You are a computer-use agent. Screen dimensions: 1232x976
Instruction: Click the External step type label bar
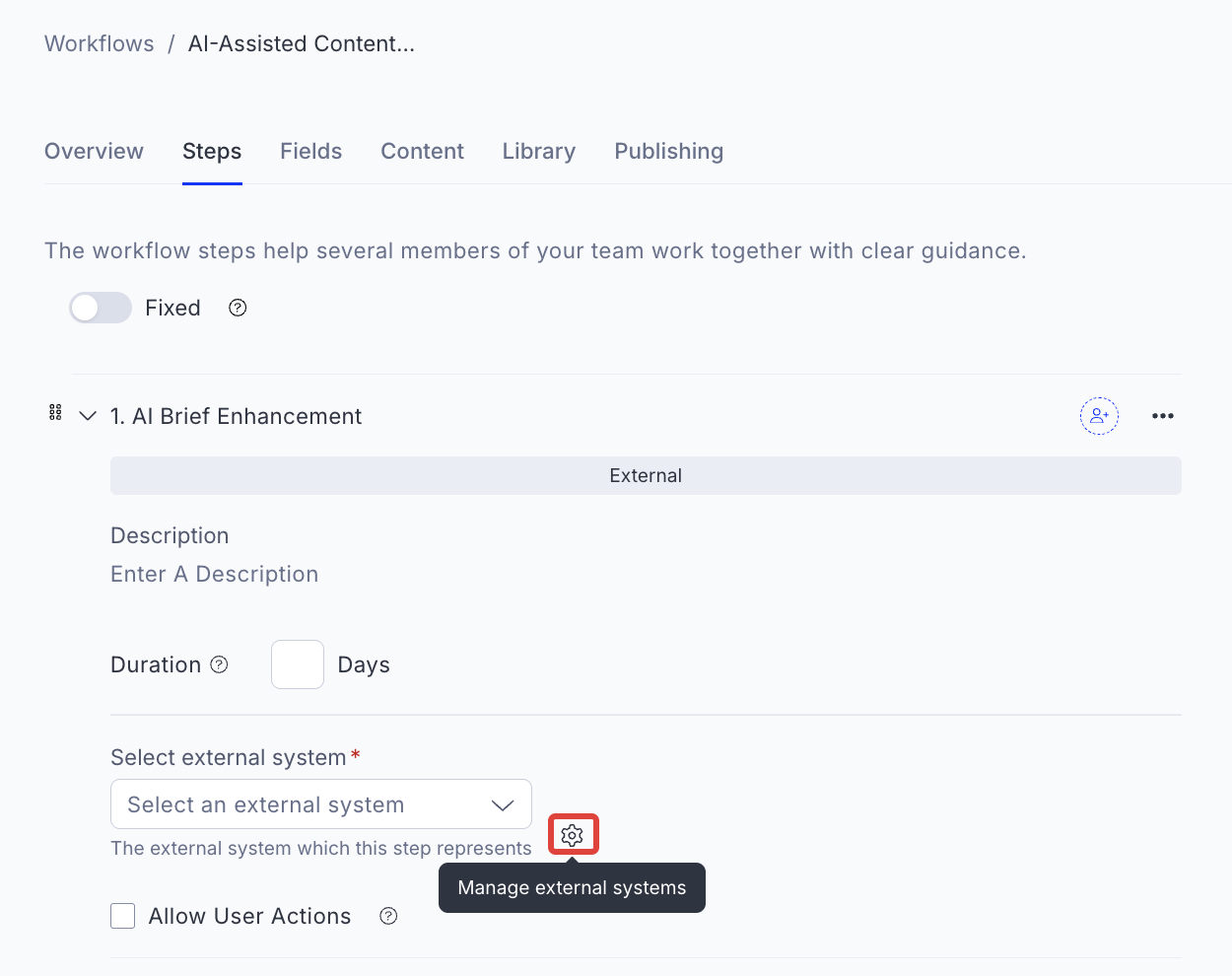pyautogui.click(x=646, y=475)
